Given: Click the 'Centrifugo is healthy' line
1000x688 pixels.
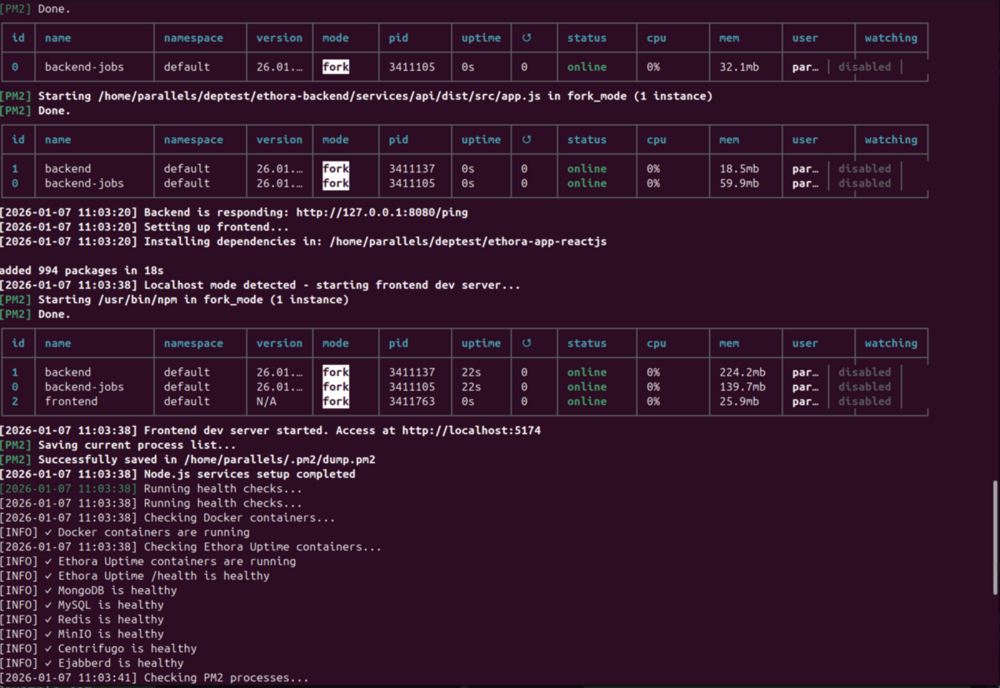Looking at the screenshot, I should click(98, 649).
